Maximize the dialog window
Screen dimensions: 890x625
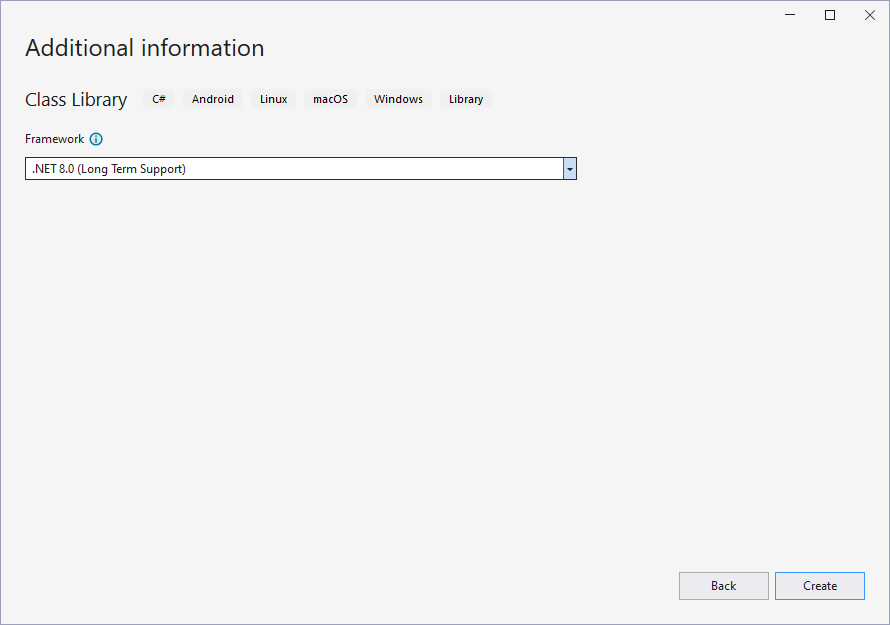tap(830, 15)
